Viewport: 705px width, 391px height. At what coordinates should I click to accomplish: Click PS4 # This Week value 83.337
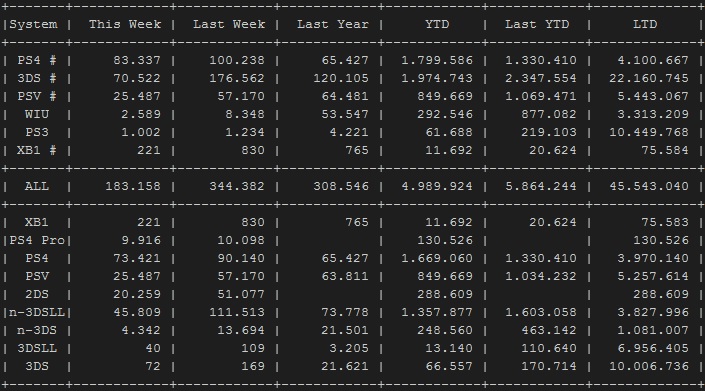click(x=137, y=60)
